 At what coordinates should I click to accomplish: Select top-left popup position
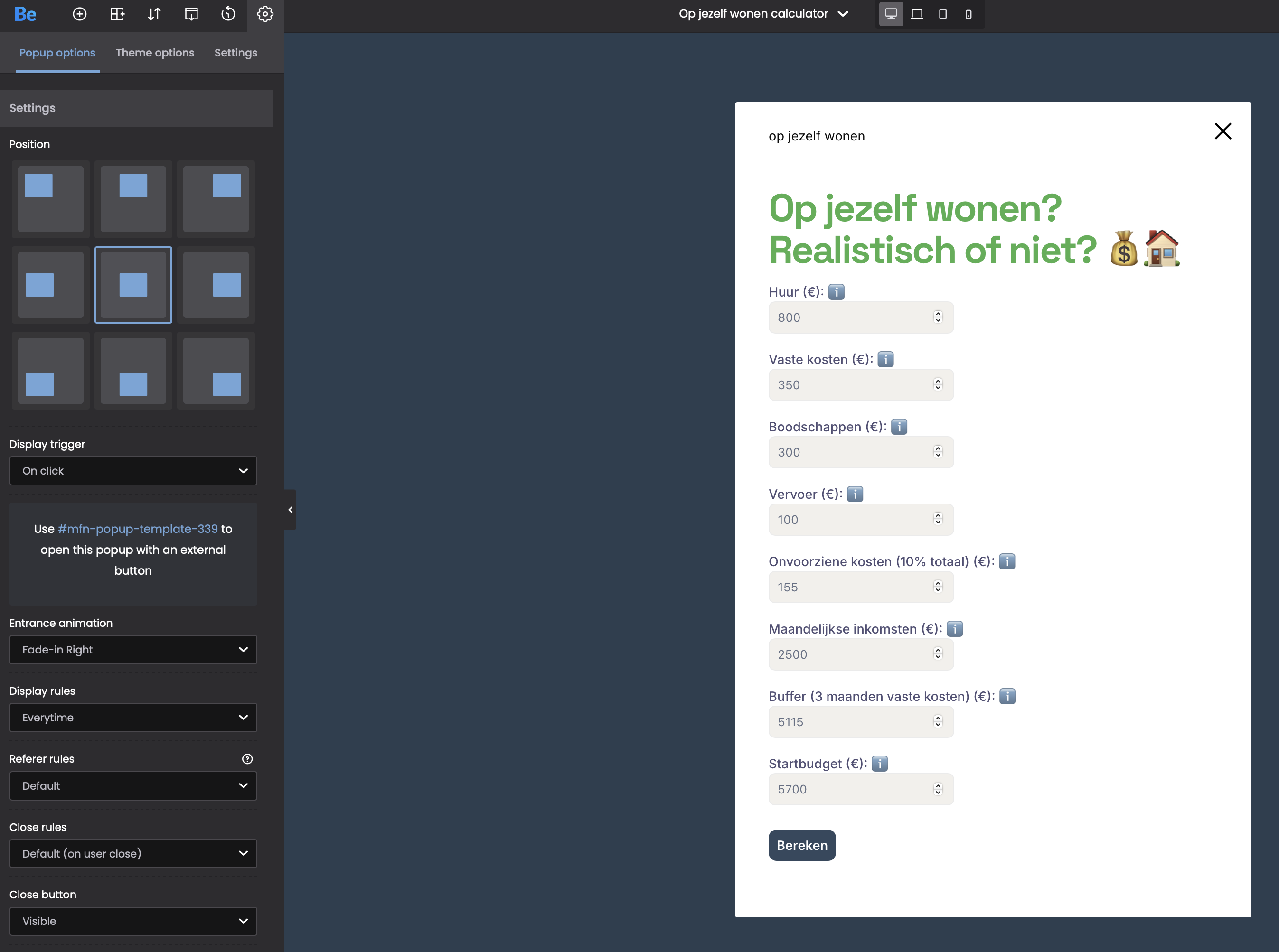pyautogui.click(x=51, y=199)
